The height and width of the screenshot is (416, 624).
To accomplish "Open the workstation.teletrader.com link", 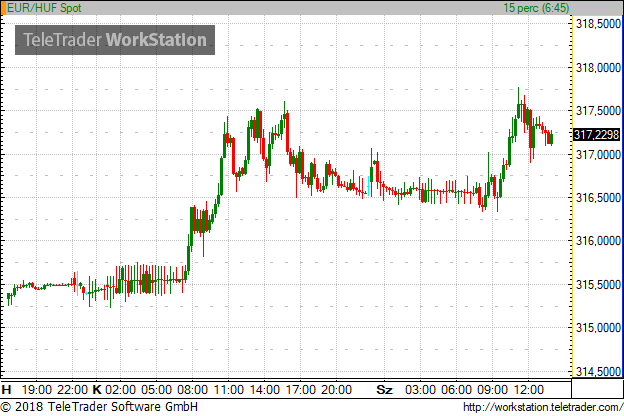I will point(543,407).
